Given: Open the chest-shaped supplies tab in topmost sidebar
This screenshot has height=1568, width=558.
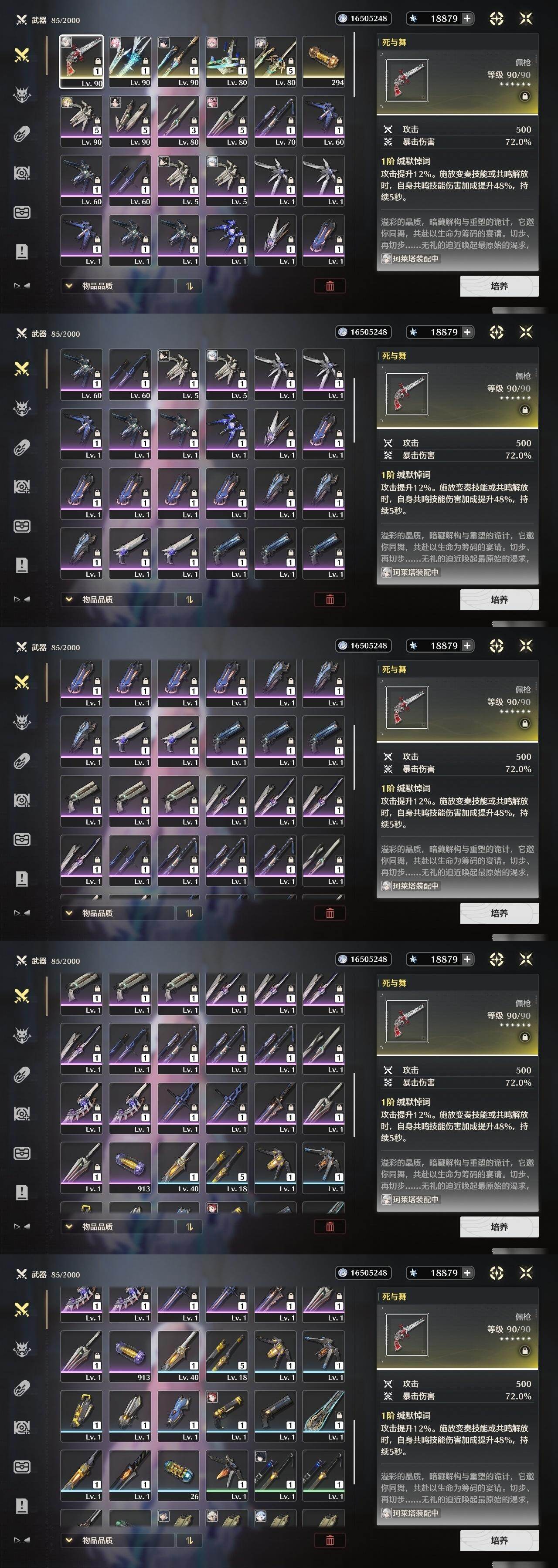Looking at the screenshot, I should pyautogui.click(x=22, y=212).
